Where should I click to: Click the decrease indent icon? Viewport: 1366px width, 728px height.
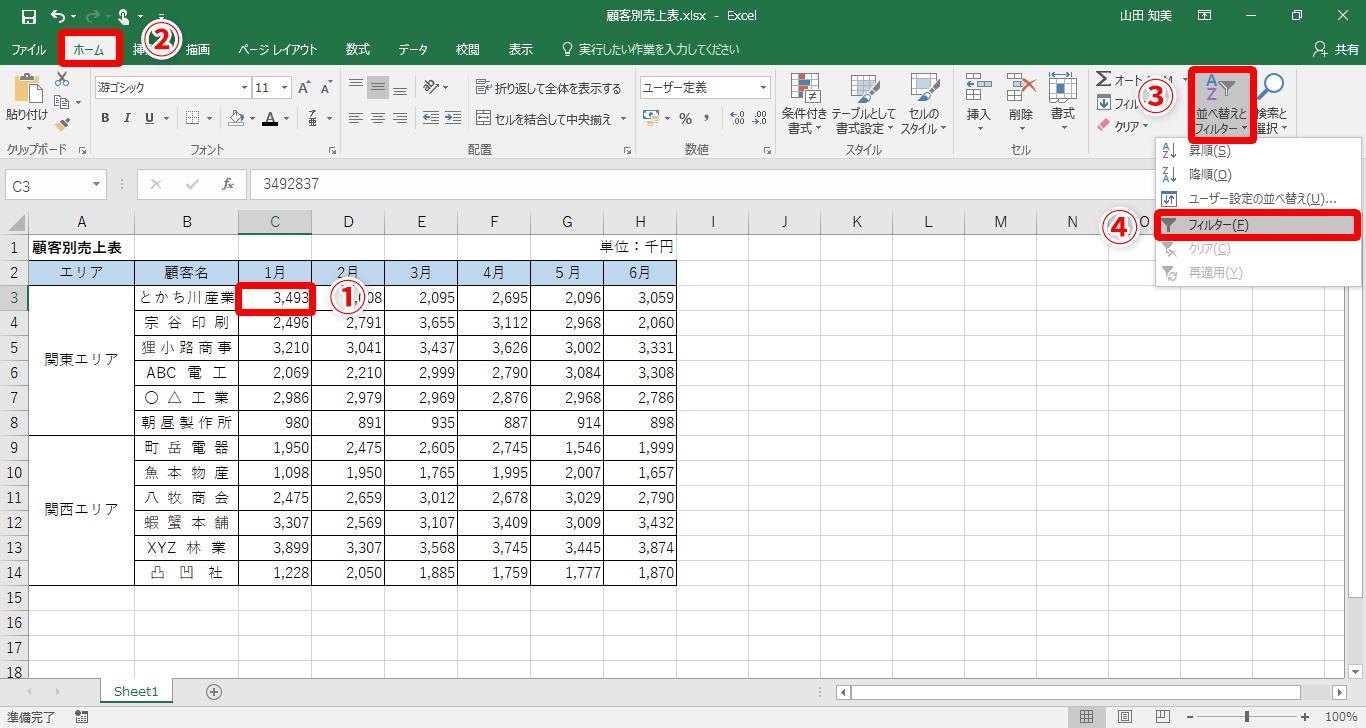coord(429,118)
